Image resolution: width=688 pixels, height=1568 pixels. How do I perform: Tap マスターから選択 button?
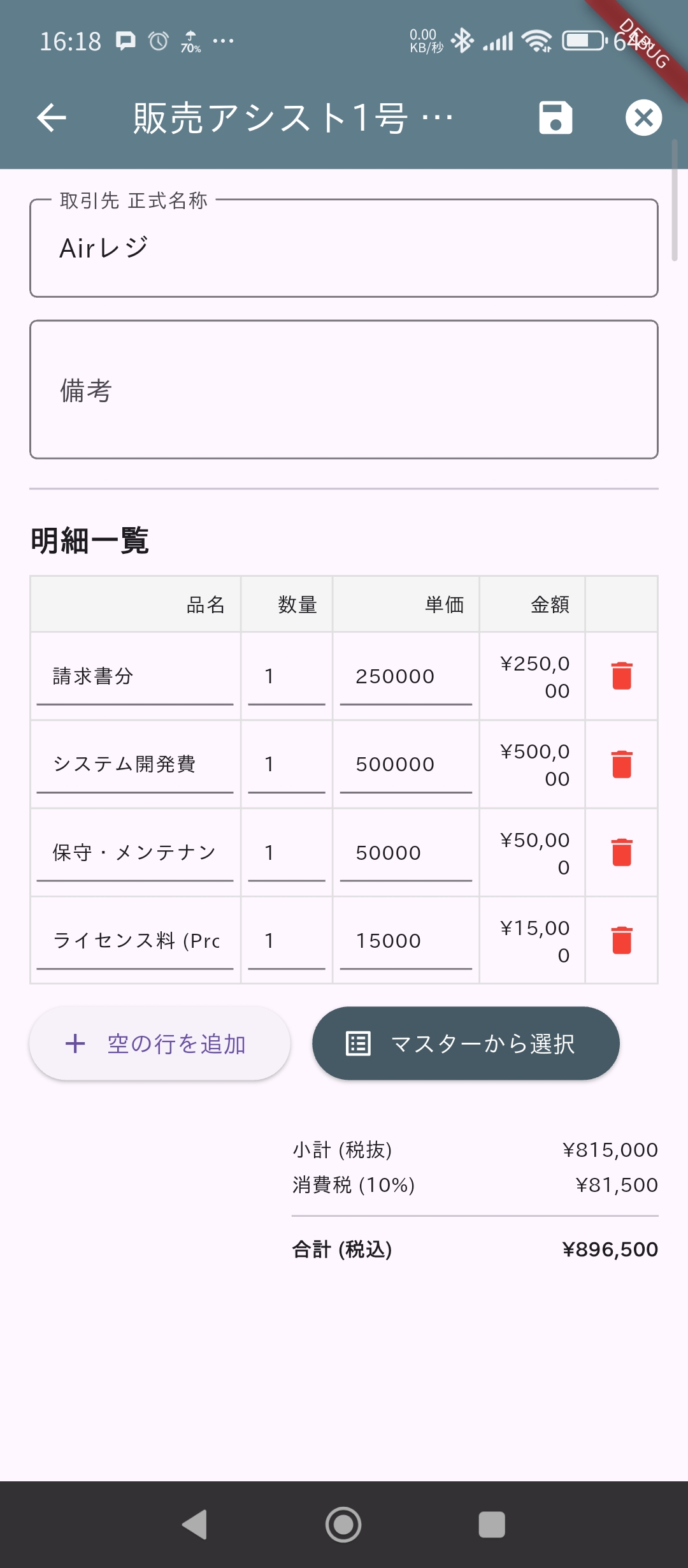point(466,1043)
